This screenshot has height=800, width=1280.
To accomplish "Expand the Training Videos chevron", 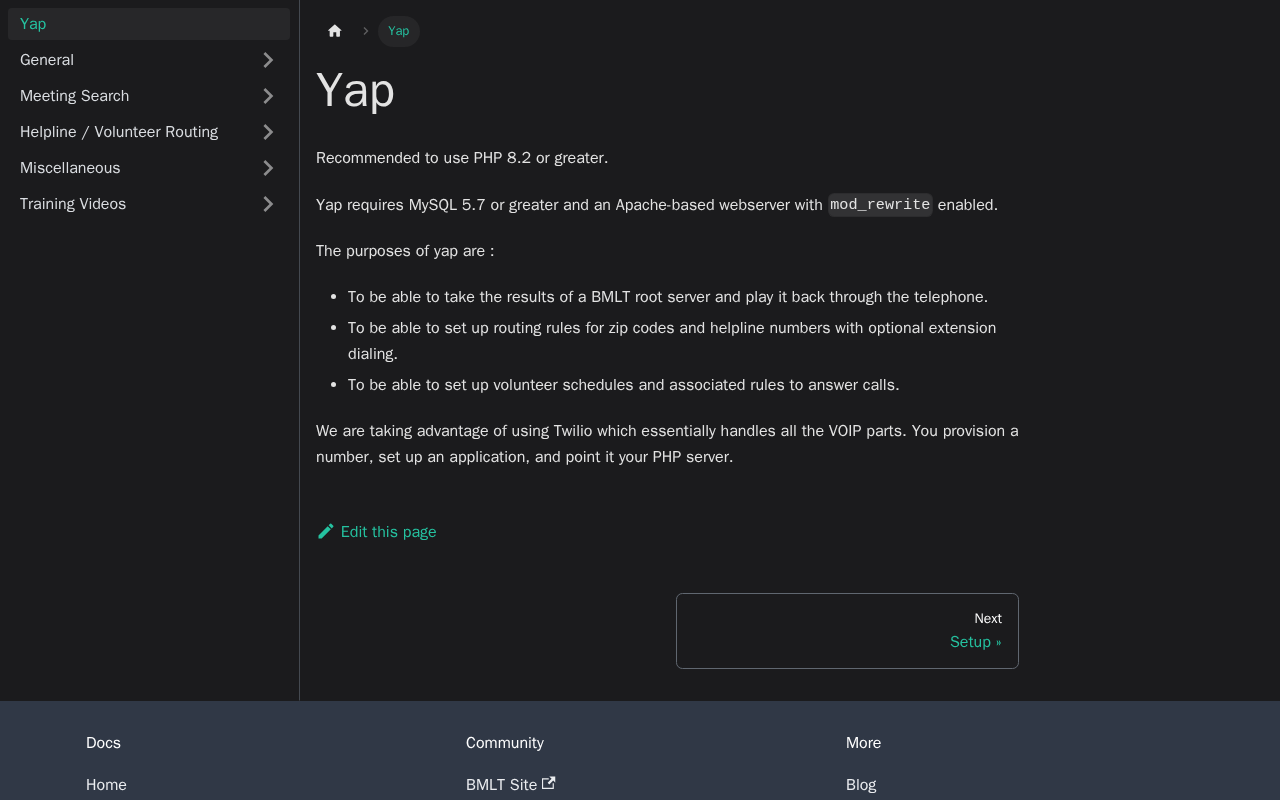I will point(268,204).
